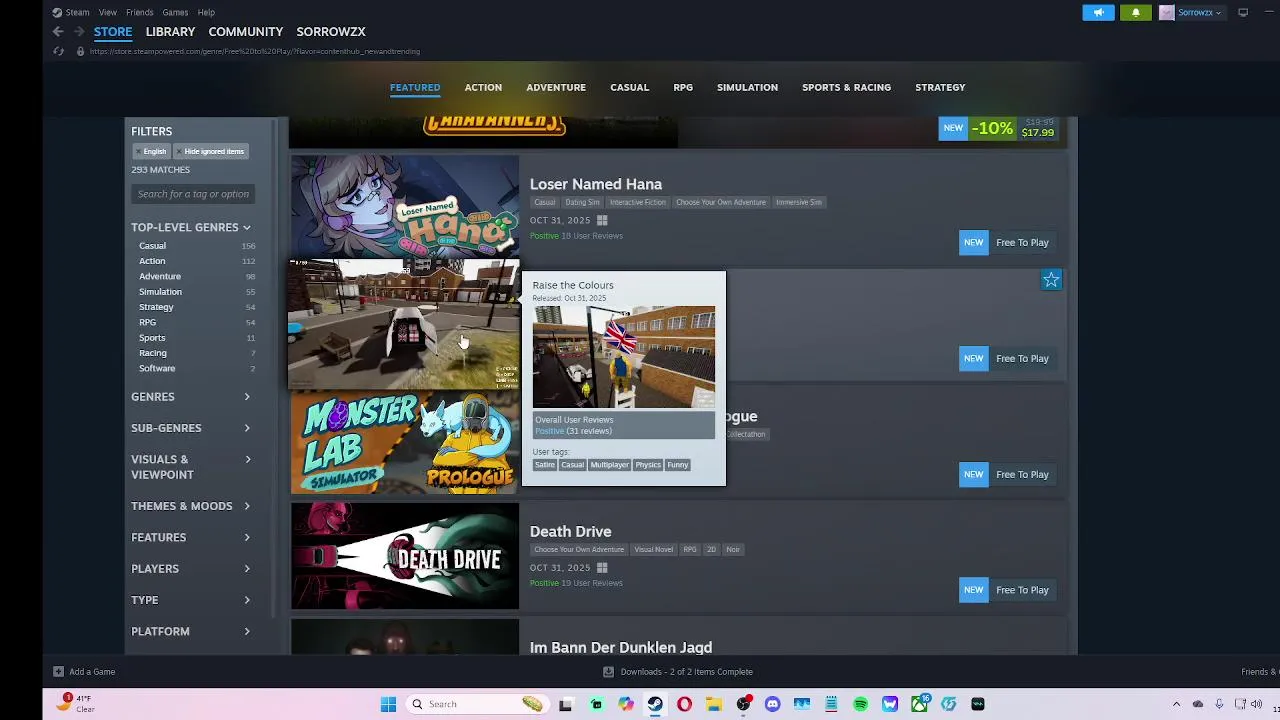Filter by Strategy genre in sidebar
This screenshot has height=720, width=1280.
tap(156, 307)
